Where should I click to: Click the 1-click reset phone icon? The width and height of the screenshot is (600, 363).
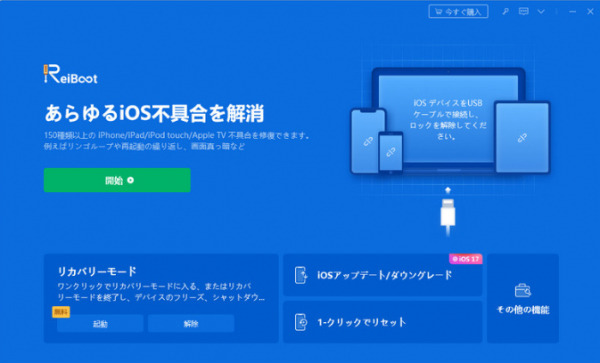point(301,322)
